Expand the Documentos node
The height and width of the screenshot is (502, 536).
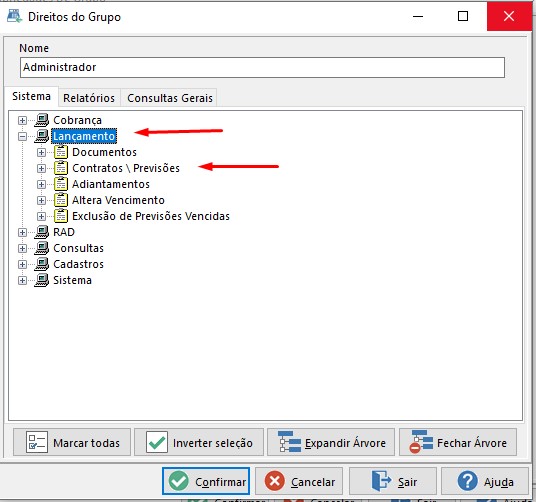41,152
